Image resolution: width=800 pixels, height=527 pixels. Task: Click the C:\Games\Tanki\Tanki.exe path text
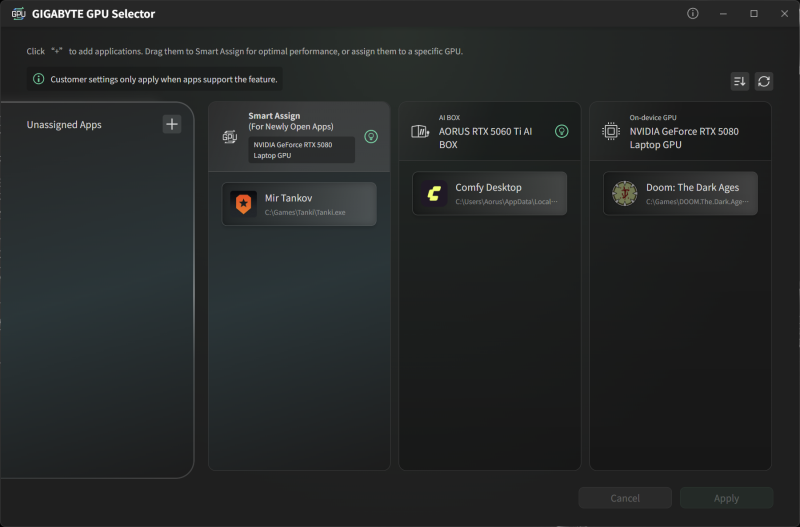tap(305, 212)
